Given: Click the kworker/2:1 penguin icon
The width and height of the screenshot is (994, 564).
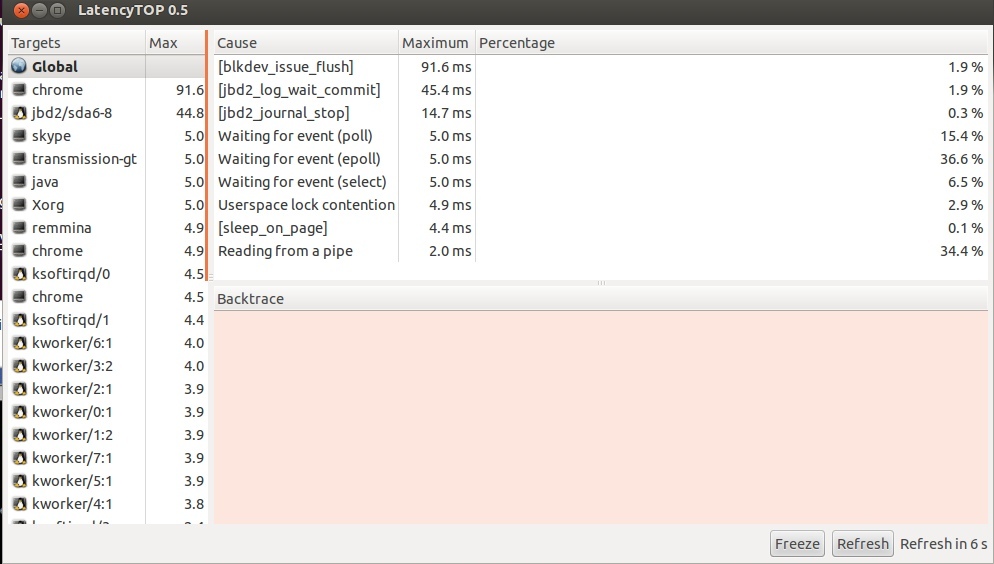Looking at the screenshot, I should (x=20, y=388).
